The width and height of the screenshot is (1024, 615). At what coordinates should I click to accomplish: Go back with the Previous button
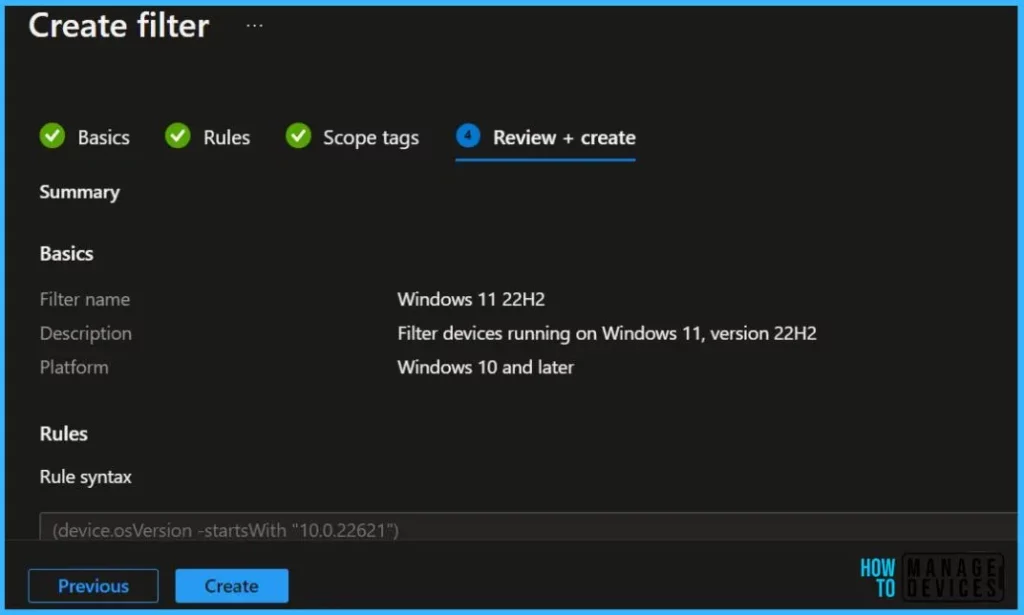93,586
